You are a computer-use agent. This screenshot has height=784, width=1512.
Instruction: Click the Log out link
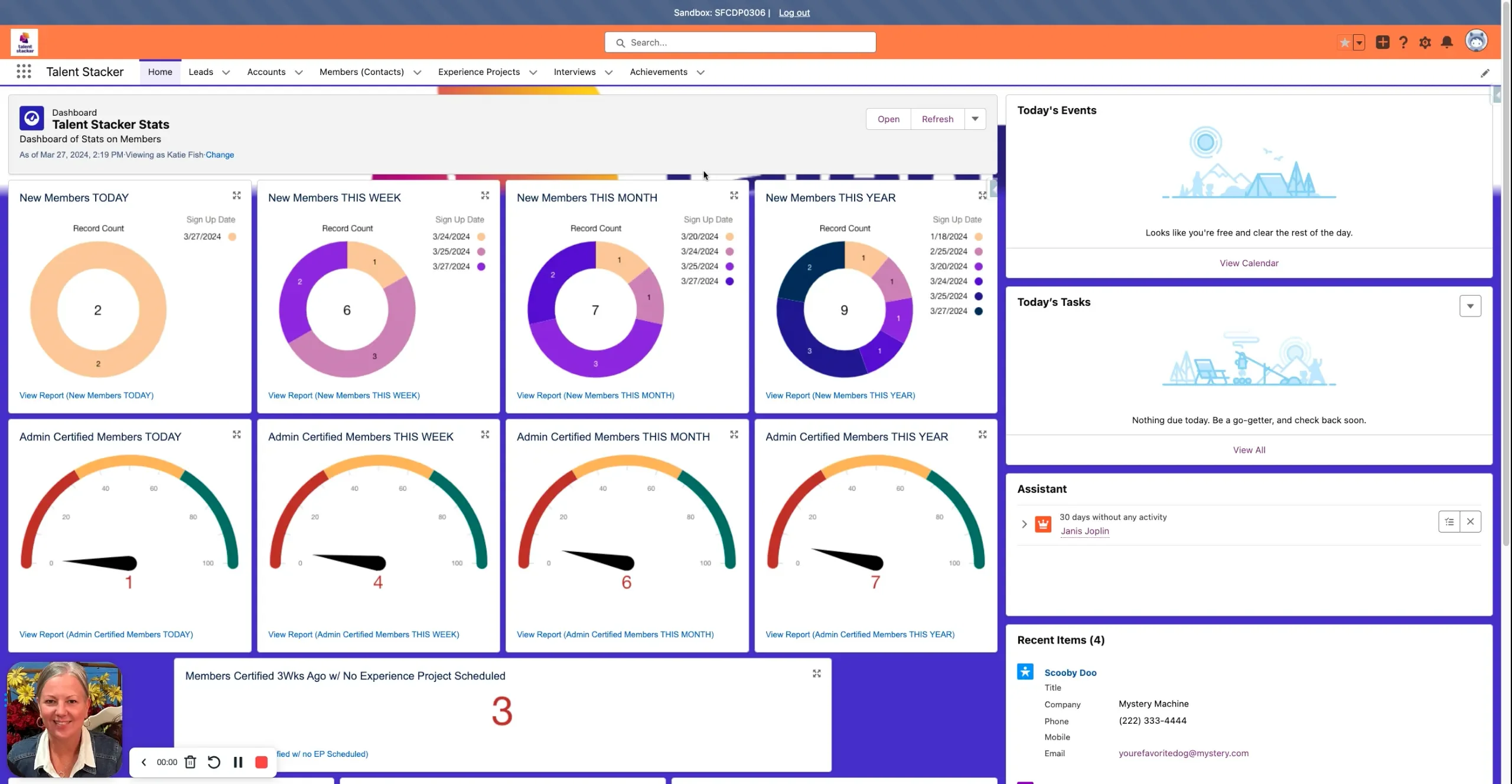(794, 12)
